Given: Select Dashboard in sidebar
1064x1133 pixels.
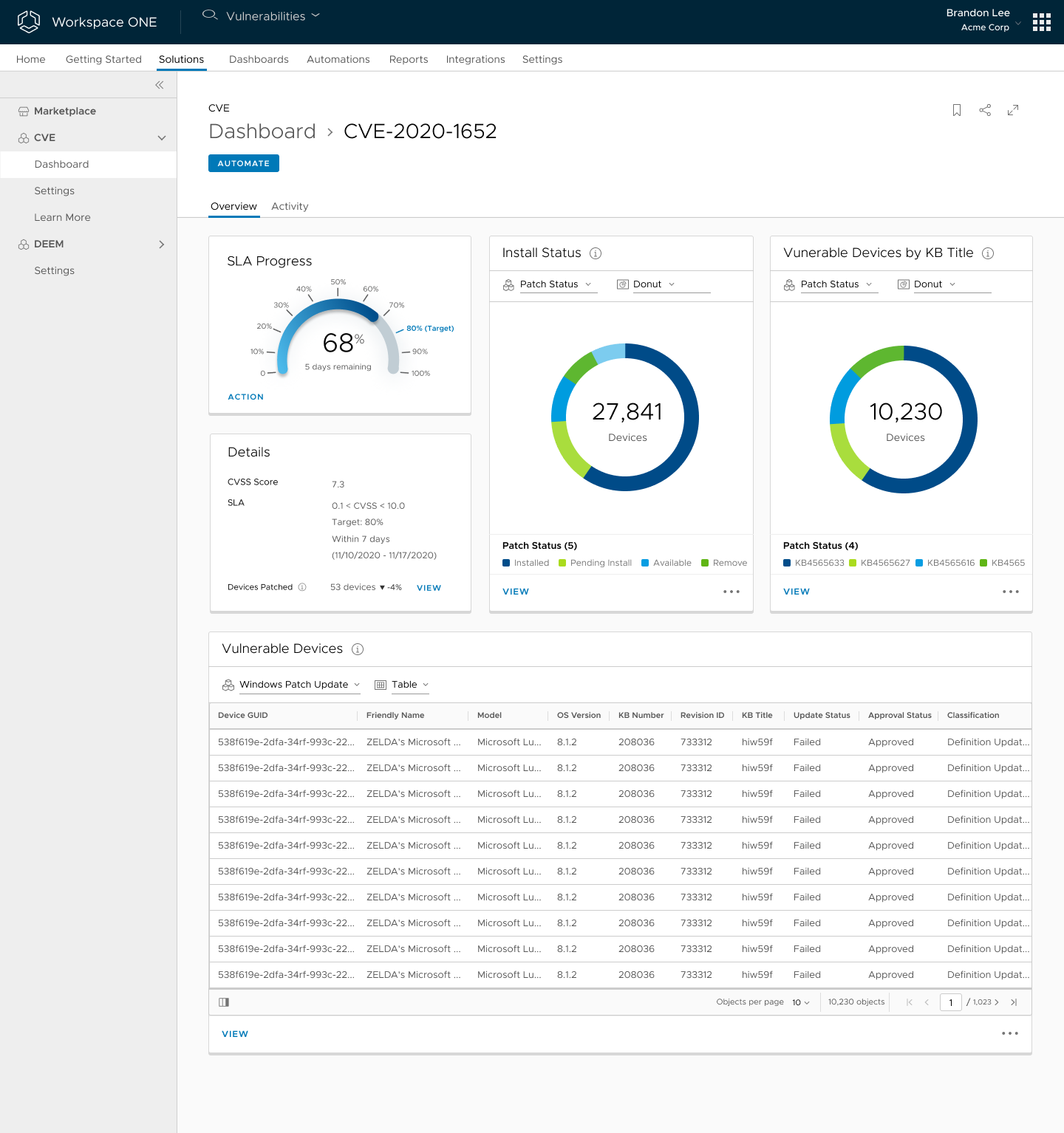Looking at the screenshot, I should (x=88, y=164).
